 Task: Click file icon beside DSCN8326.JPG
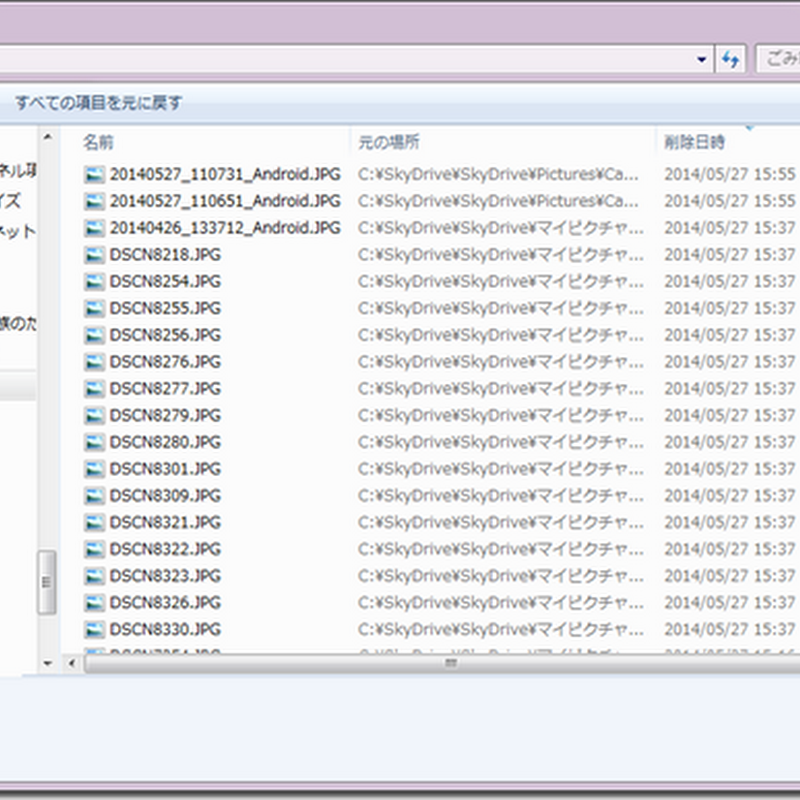(94, 603)
